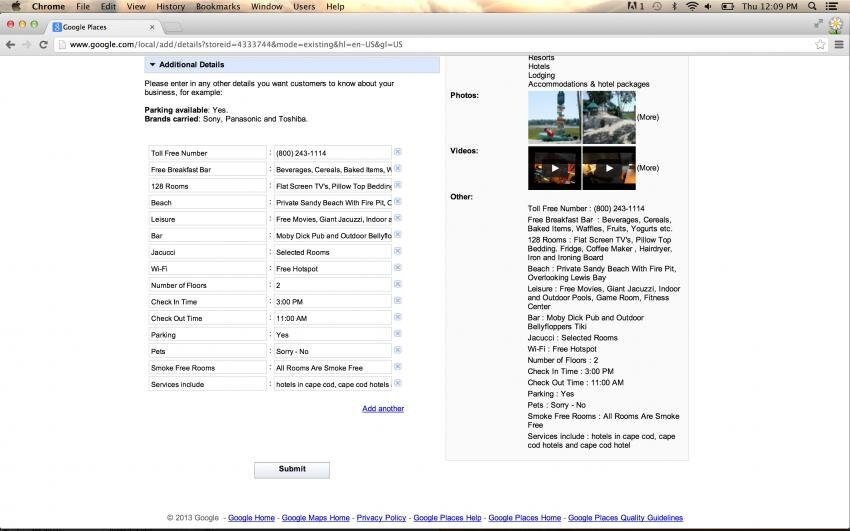Open the Edit menu

pyautogui.click(x=108, y=7)
